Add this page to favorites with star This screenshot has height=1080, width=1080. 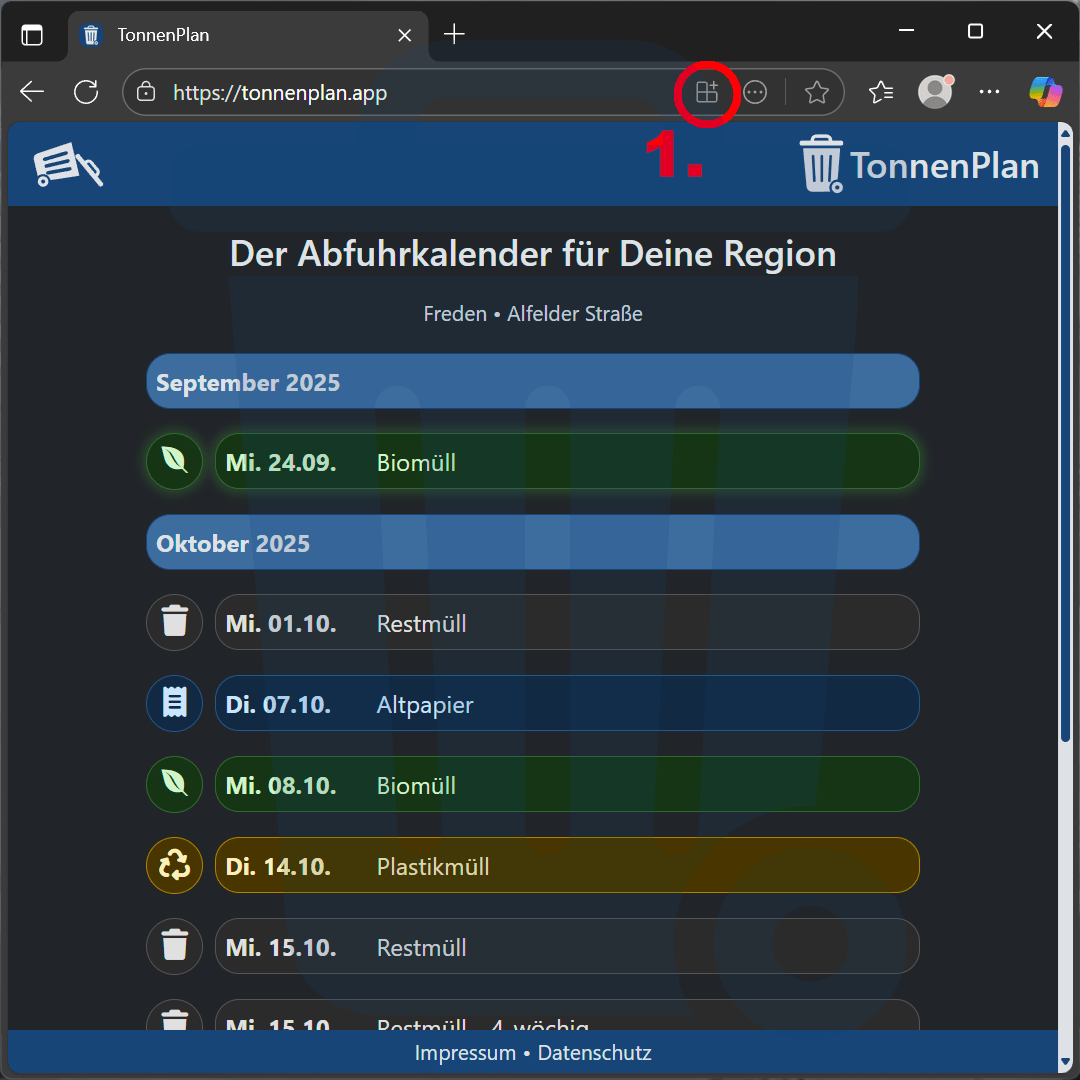(816, 93)
